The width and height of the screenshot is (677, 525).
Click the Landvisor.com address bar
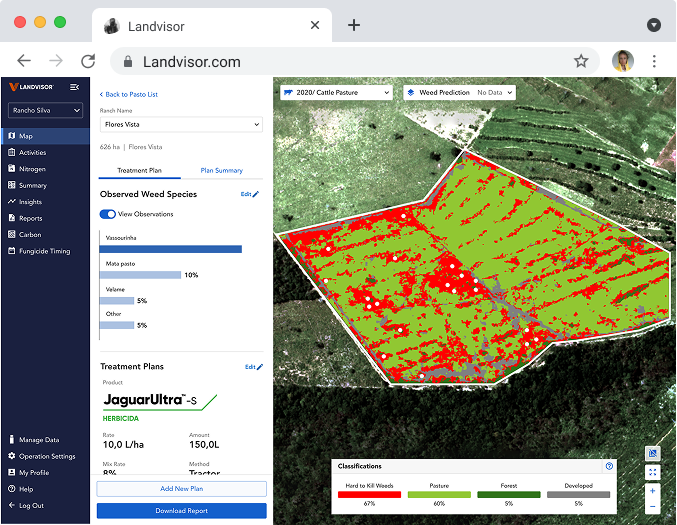[x=354, y=61]
